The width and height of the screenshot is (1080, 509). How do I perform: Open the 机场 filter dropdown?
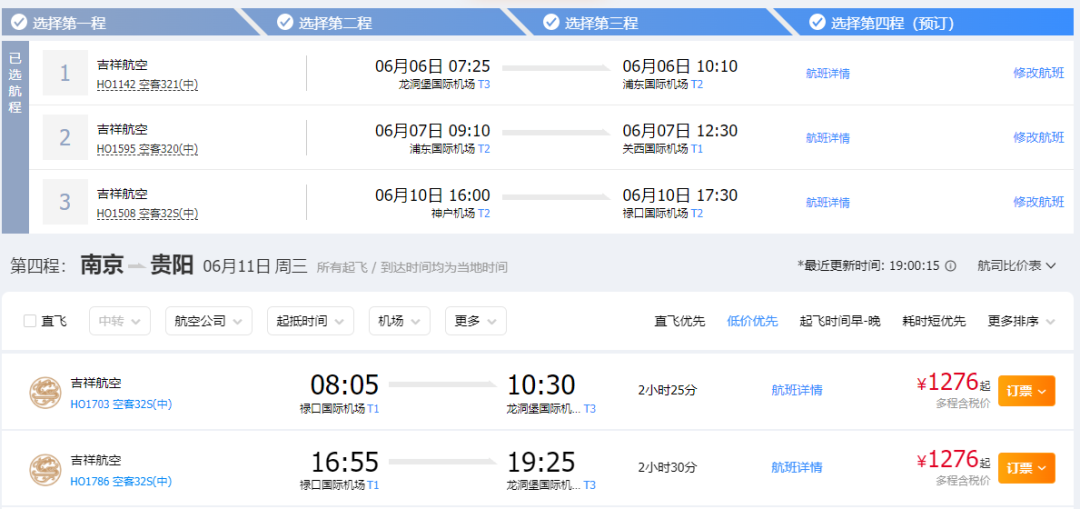coord(399,321)
